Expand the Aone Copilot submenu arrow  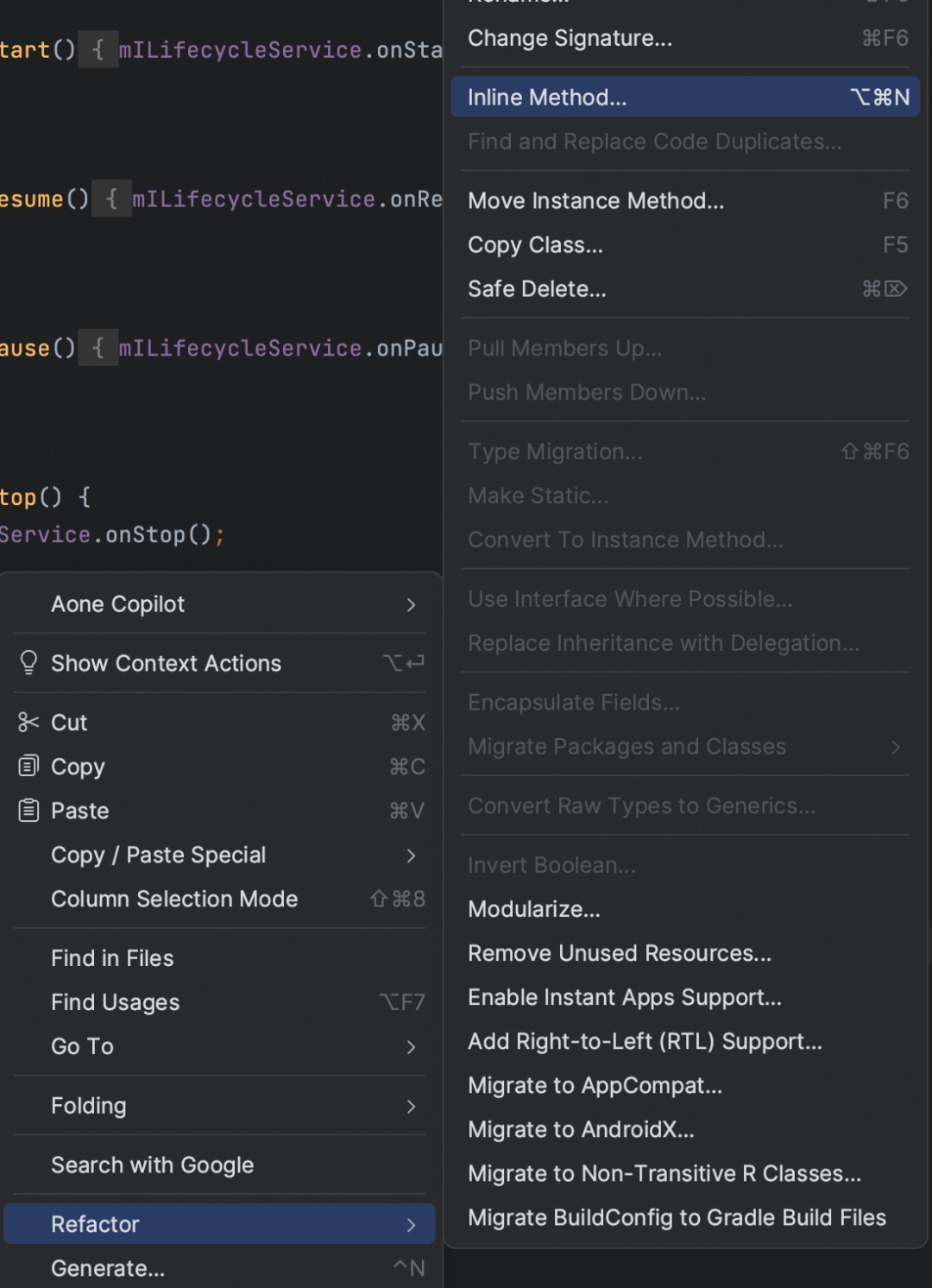[412, 604]
